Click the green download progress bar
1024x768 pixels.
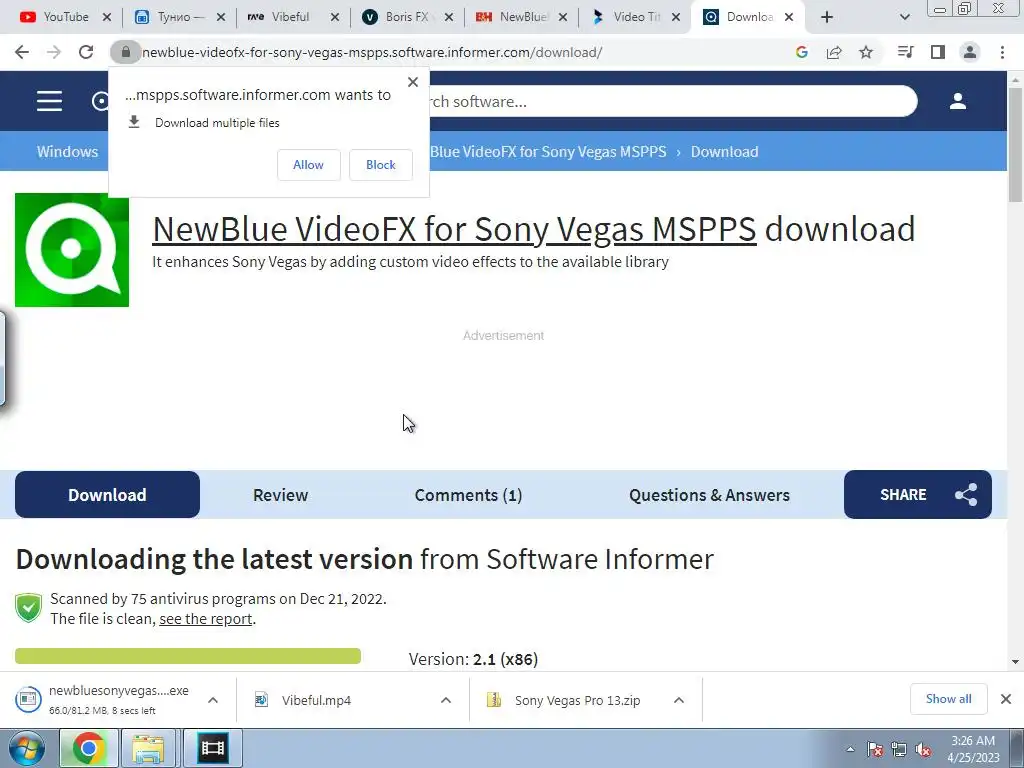tap(188, 656)
